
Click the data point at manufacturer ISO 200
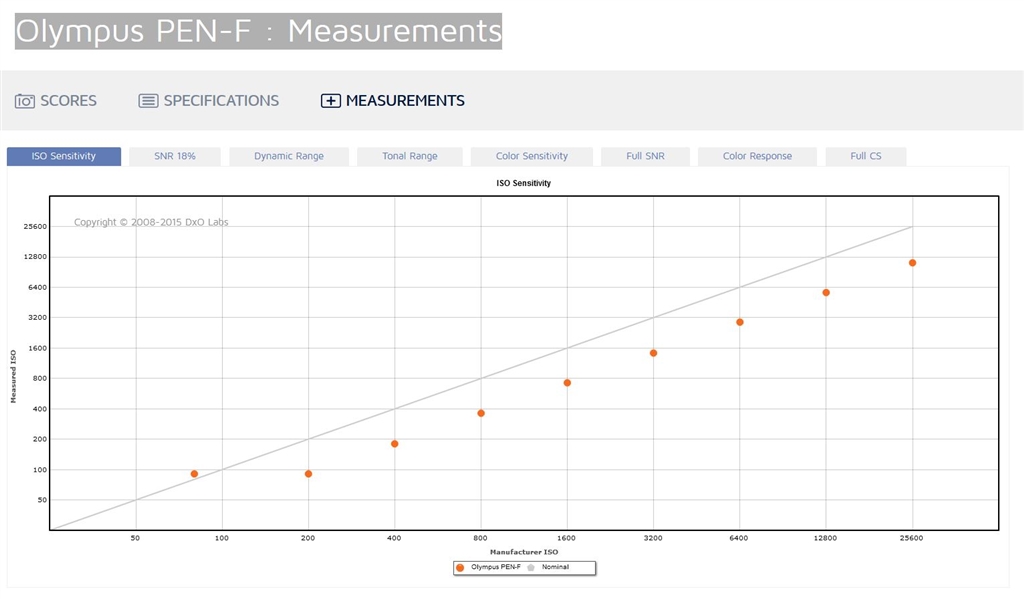coord(308,474)
